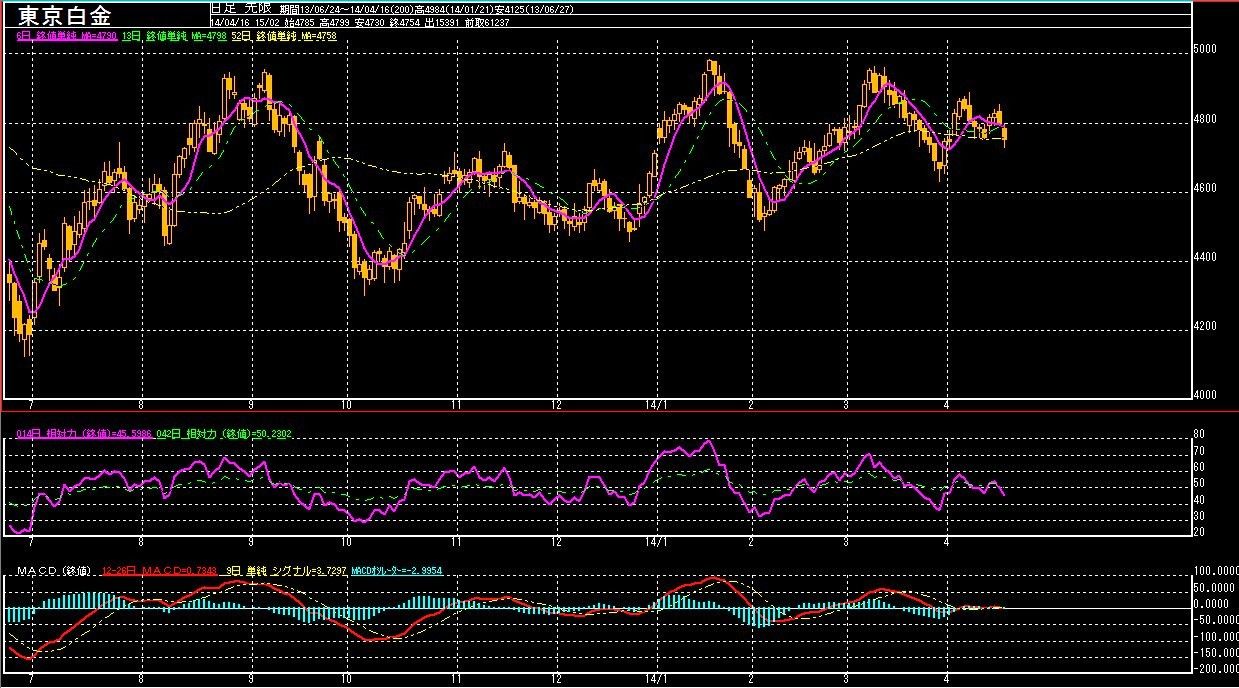
Task: Click month 7 label under RSI panel
Action: 33,541
